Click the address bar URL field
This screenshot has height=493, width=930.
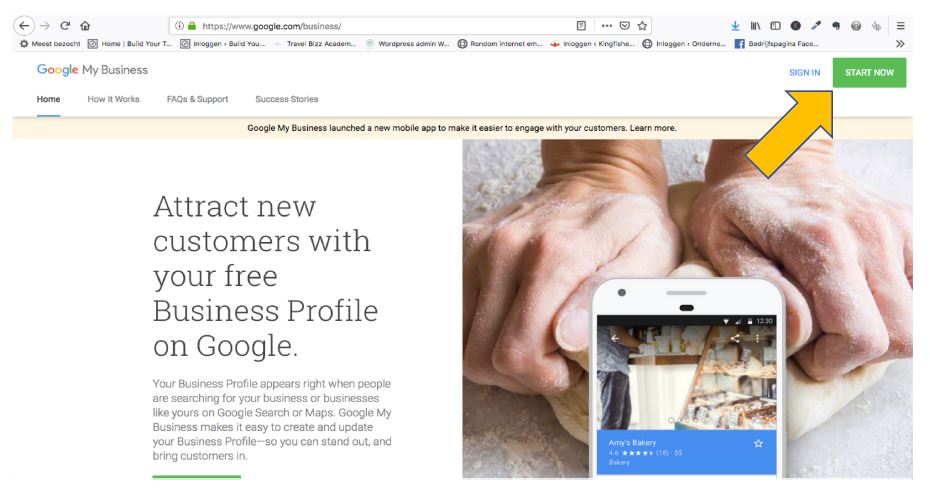[x=380, y=26]
